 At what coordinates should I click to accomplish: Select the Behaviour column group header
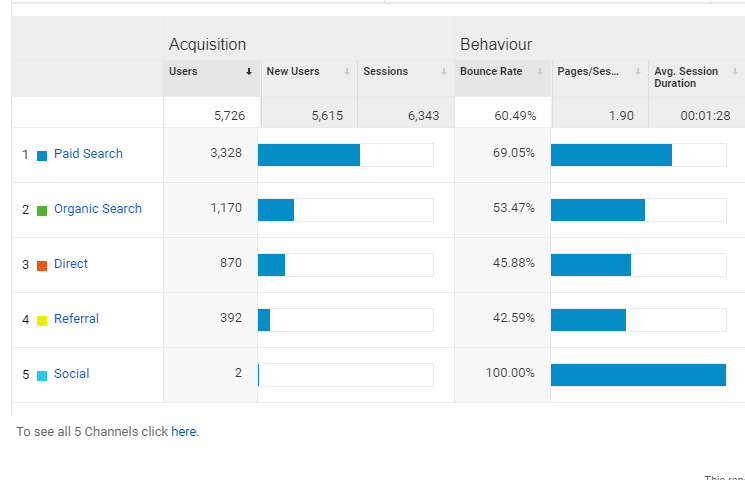496,44
